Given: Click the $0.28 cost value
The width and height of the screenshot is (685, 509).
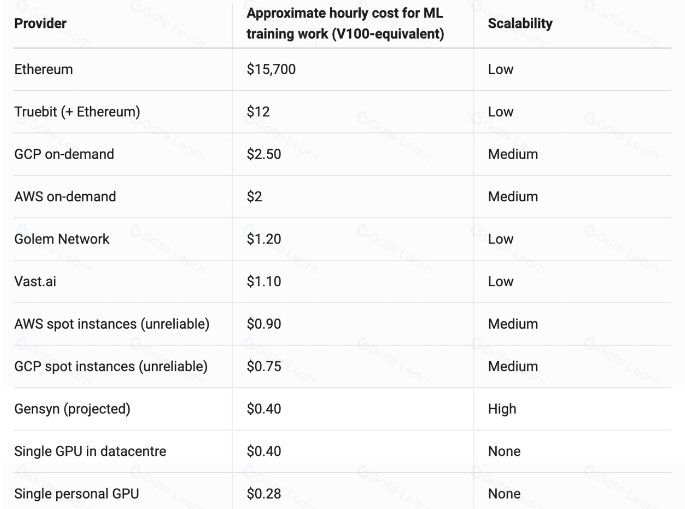Looking at the screenshot, I should pyautogui.click(x=264, y=493).
